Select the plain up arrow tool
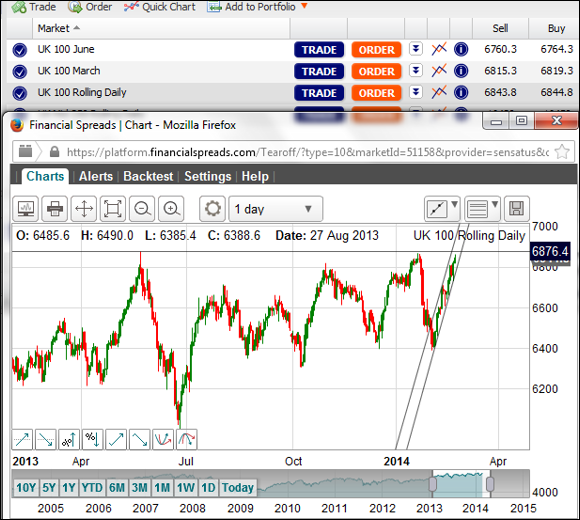The image size is (580, 520). [116, 439]
